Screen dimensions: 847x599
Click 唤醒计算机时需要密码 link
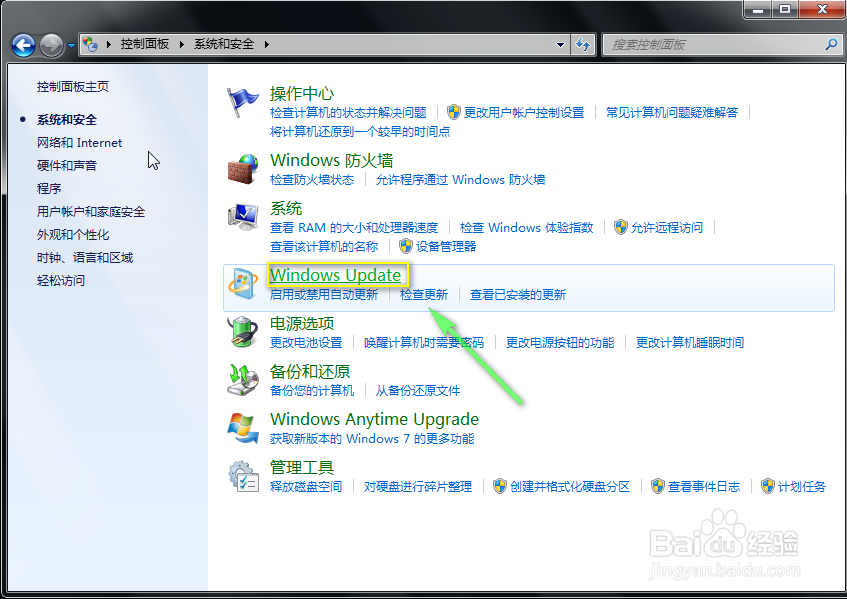pyautogui.click(x=424, y=342)
